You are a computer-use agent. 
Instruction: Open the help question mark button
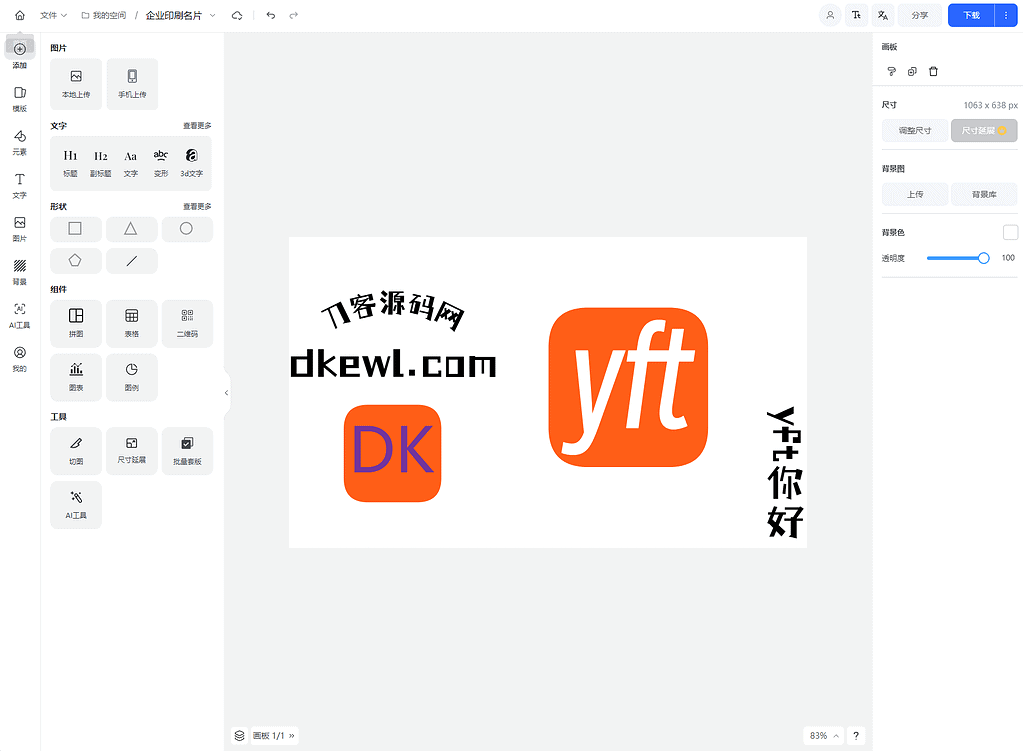click(x=856, y=735)
